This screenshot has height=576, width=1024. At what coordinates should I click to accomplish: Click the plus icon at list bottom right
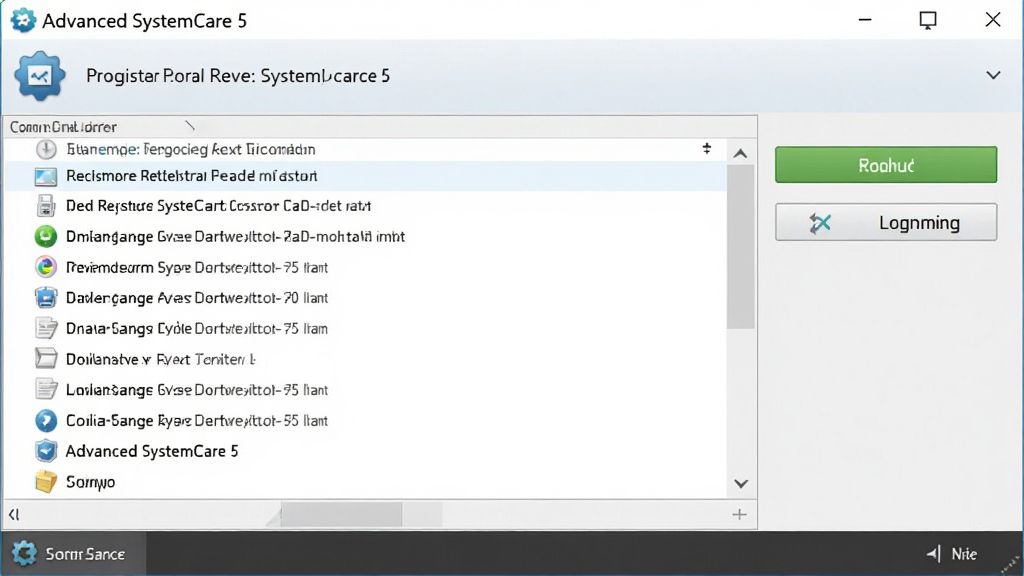click(x=739, y=515)
